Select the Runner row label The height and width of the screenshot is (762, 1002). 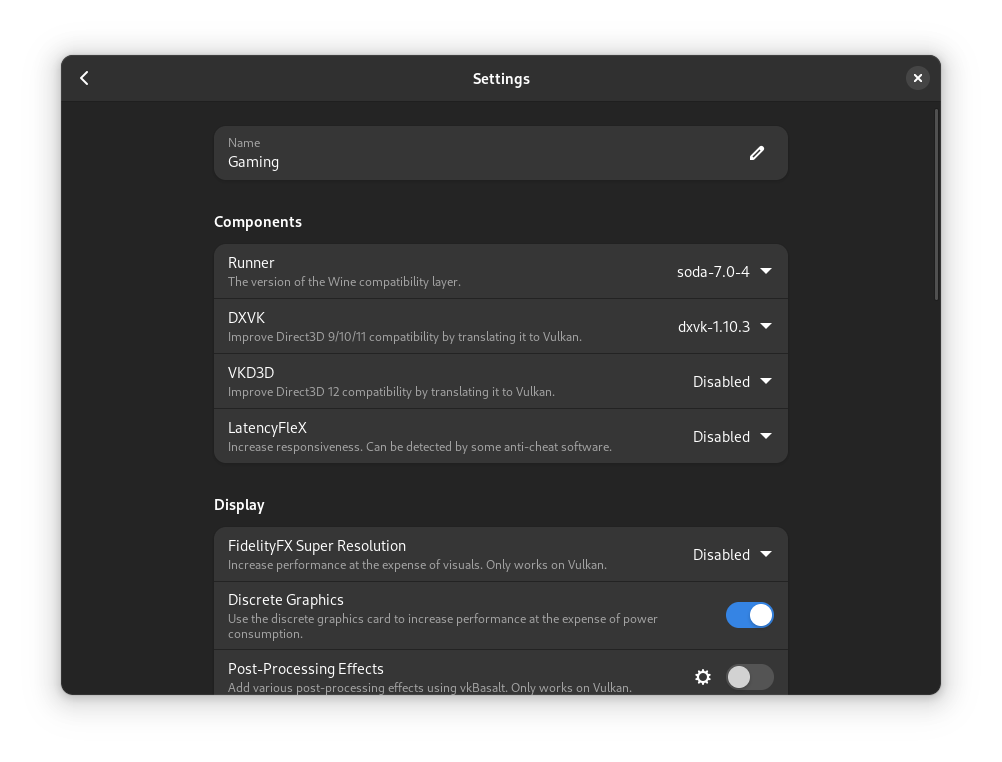click(251, 263)
